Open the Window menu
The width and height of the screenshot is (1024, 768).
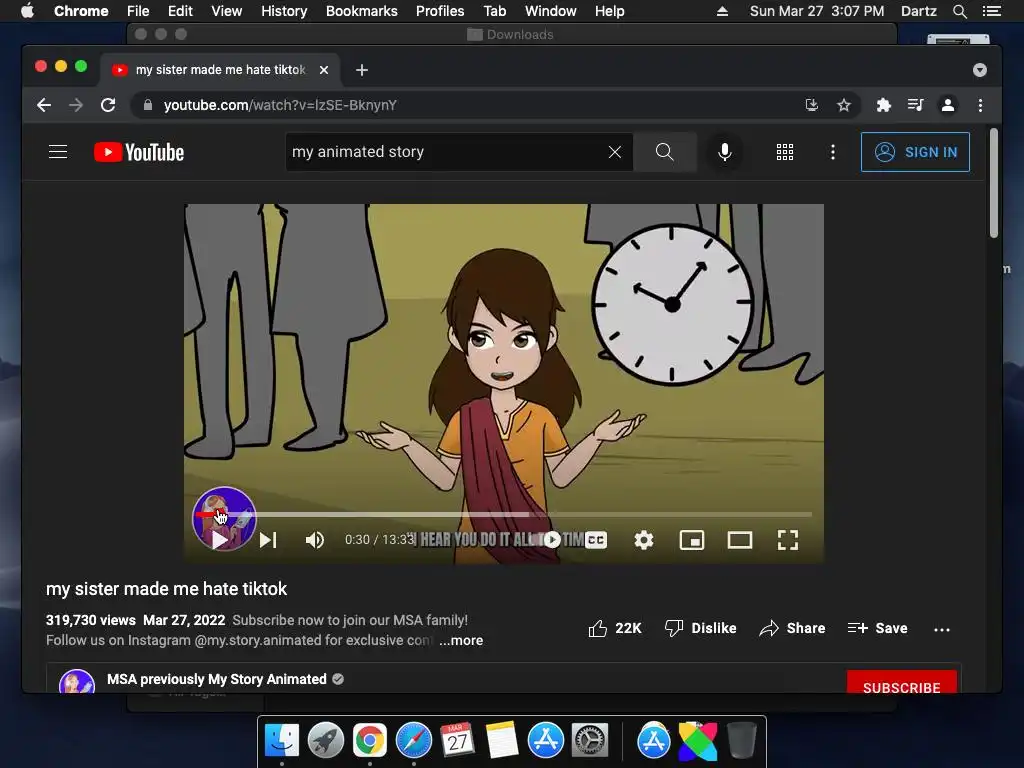point(551,11)
